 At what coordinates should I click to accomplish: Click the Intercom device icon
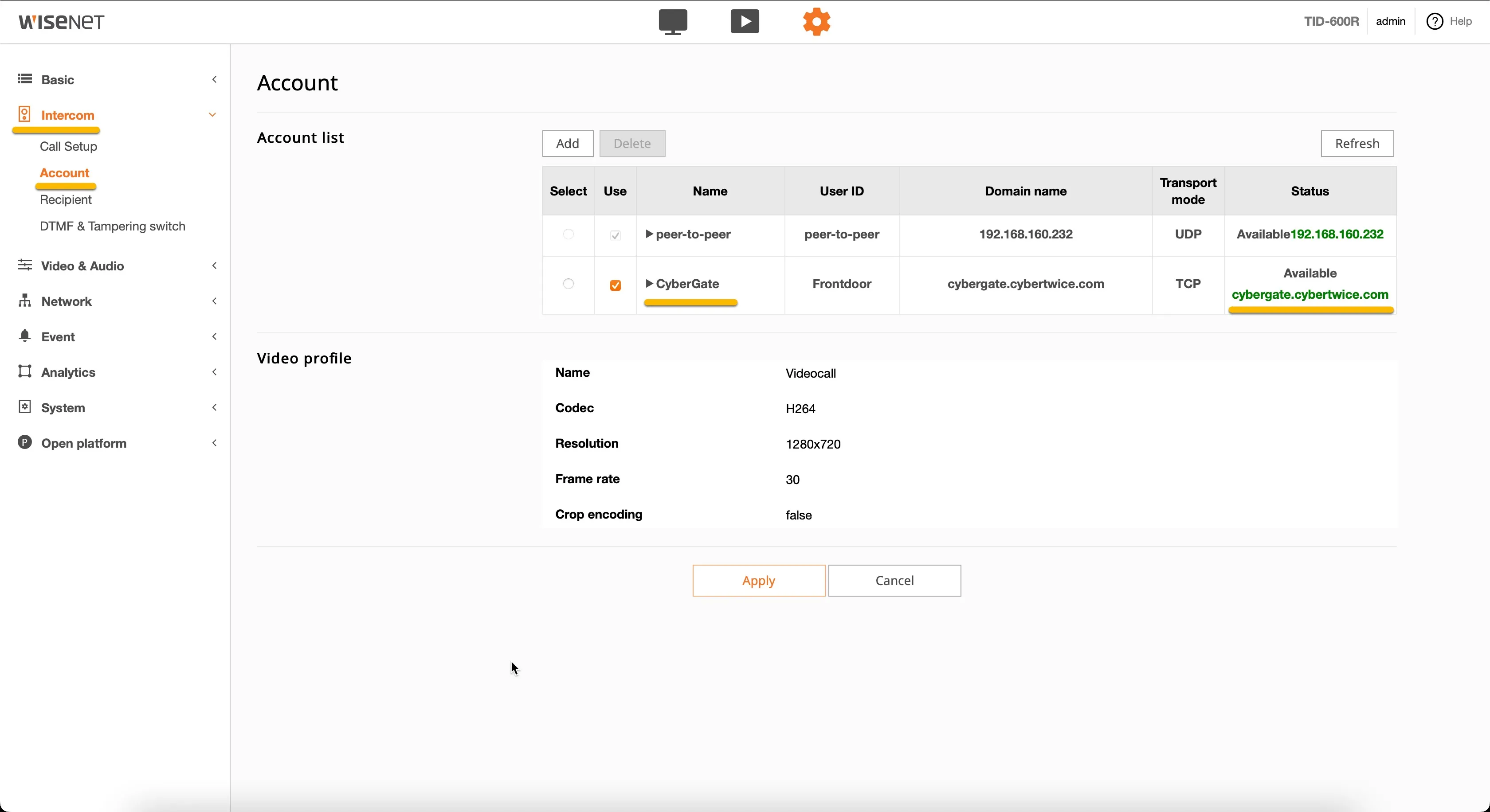24,114
